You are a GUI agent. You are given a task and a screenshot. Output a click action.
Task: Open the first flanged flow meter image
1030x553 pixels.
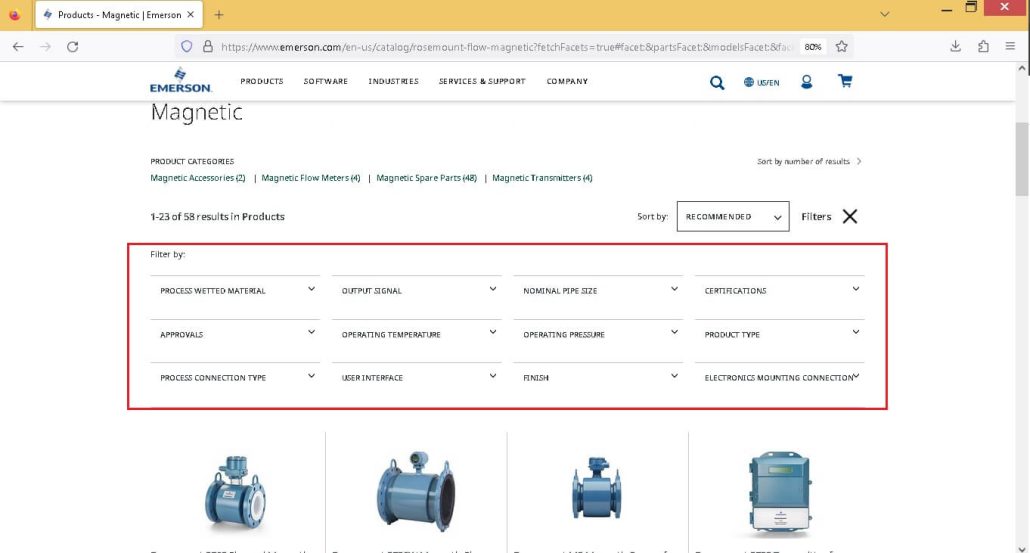pyautogui.click(x=235, y=493)
